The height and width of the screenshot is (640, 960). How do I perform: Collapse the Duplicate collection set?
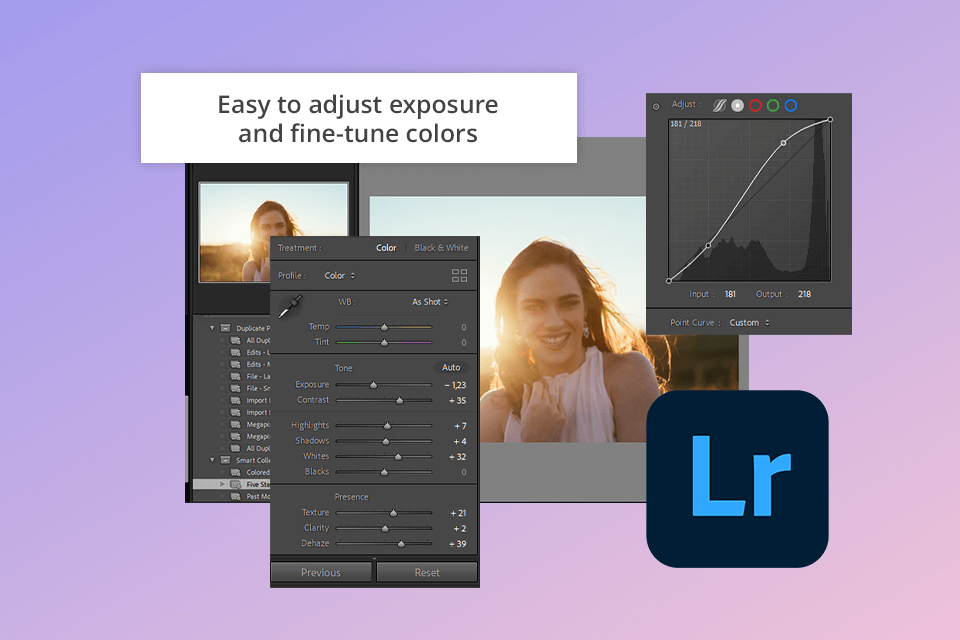pyautogui.click(x=212, y=328)
